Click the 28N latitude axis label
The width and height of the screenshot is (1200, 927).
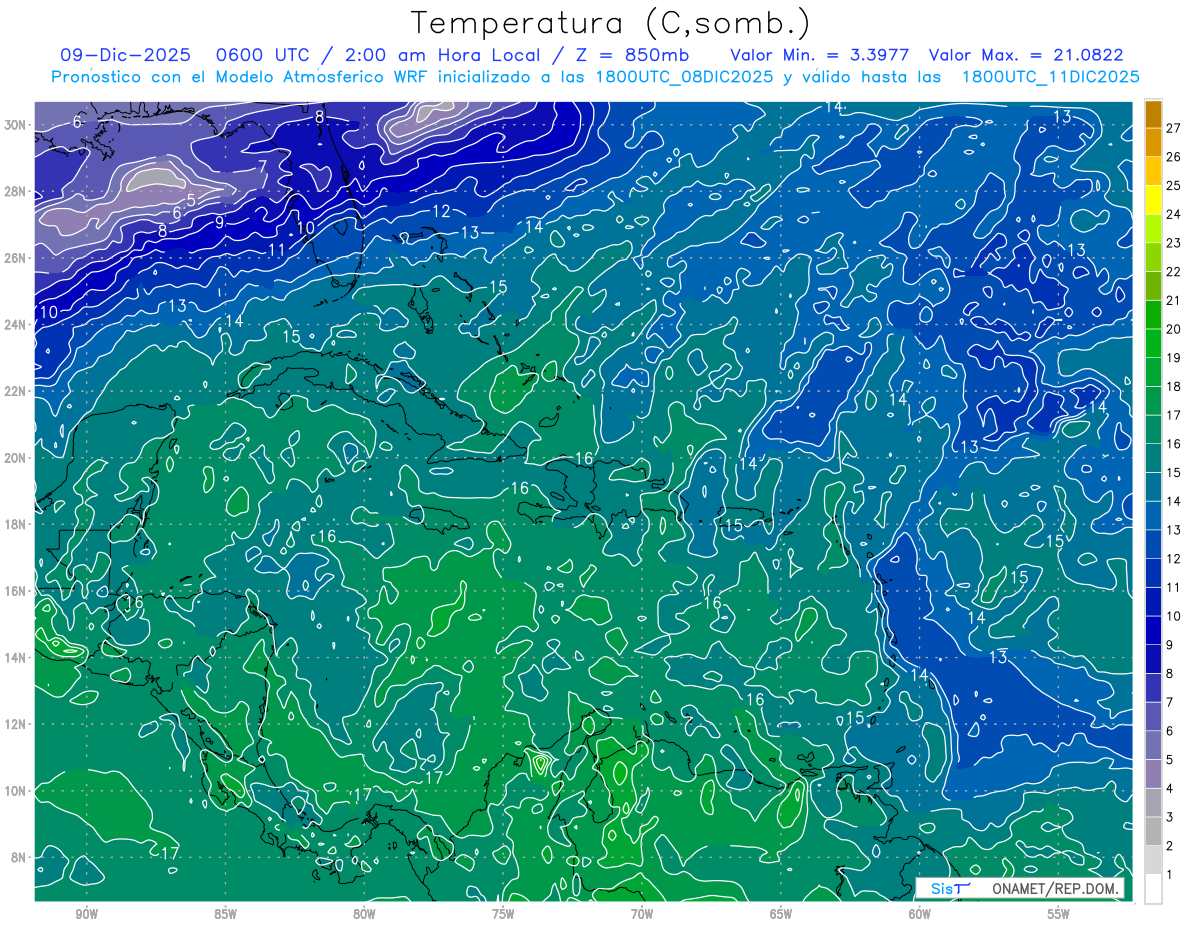(x=16, y=192)
